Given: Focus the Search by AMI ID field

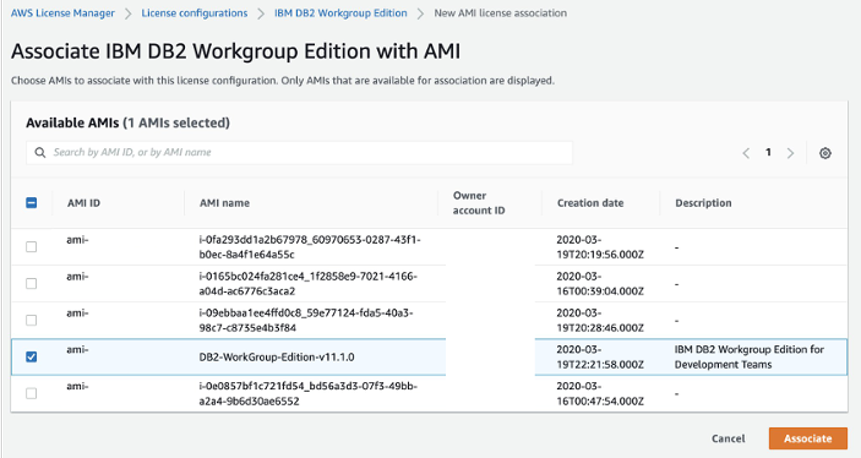Looking at the screenshot, I should coord(299,153).
